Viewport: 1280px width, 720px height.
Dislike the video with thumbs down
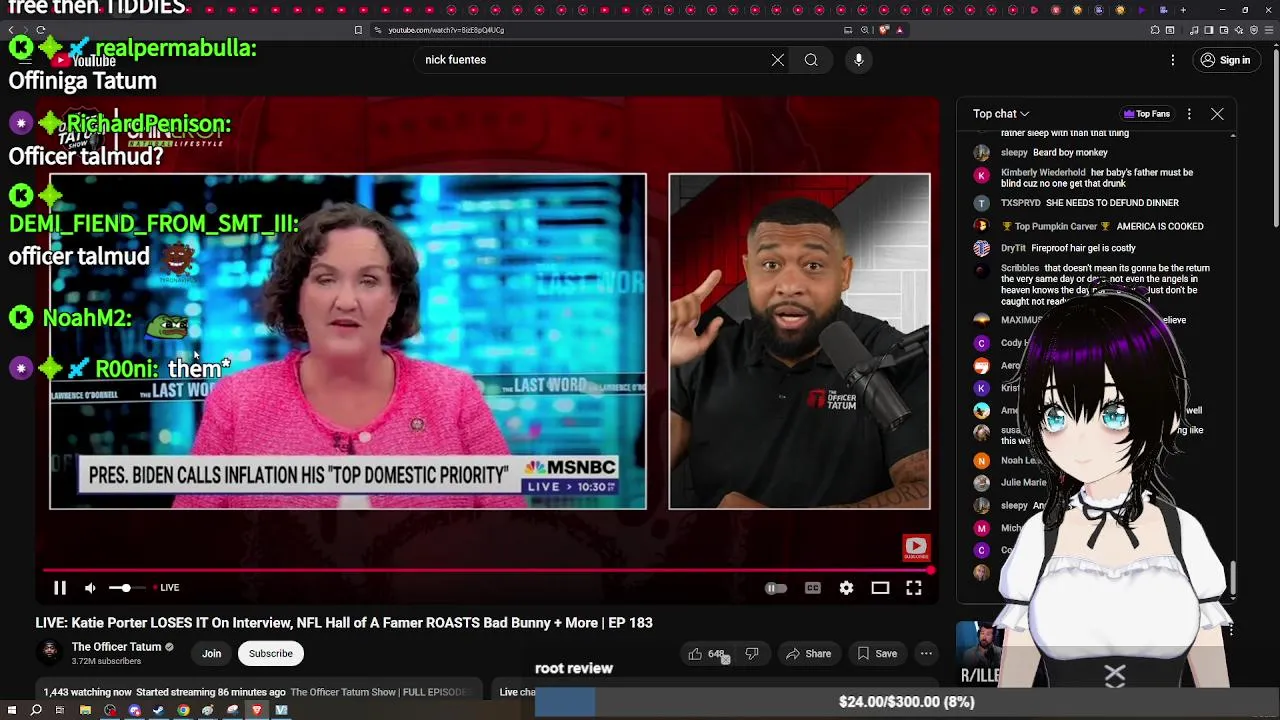pos(752,654)
